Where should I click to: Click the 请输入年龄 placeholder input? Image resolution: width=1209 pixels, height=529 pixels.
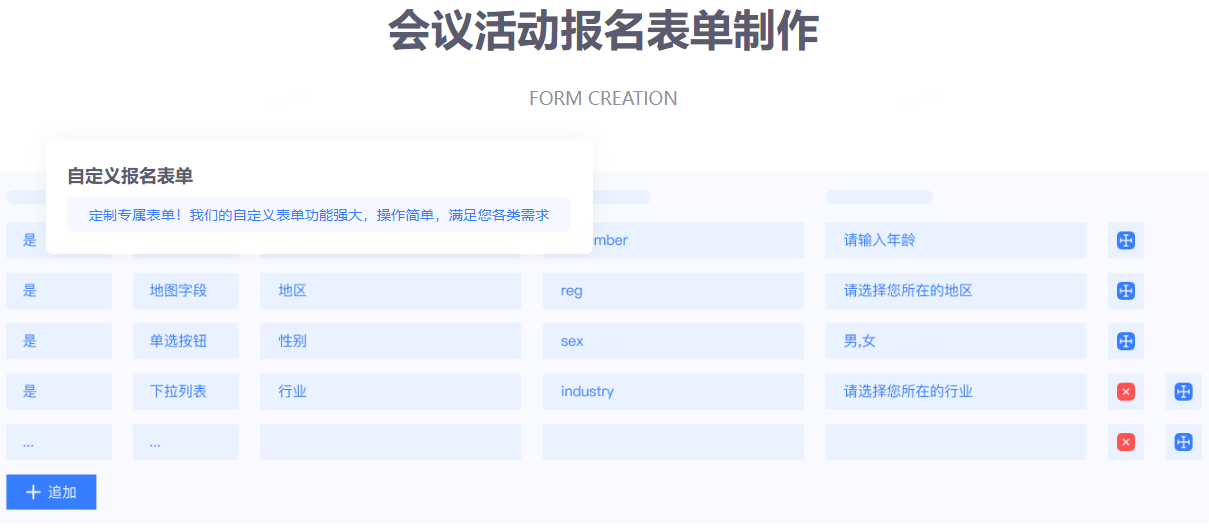[x=955, y=240]
